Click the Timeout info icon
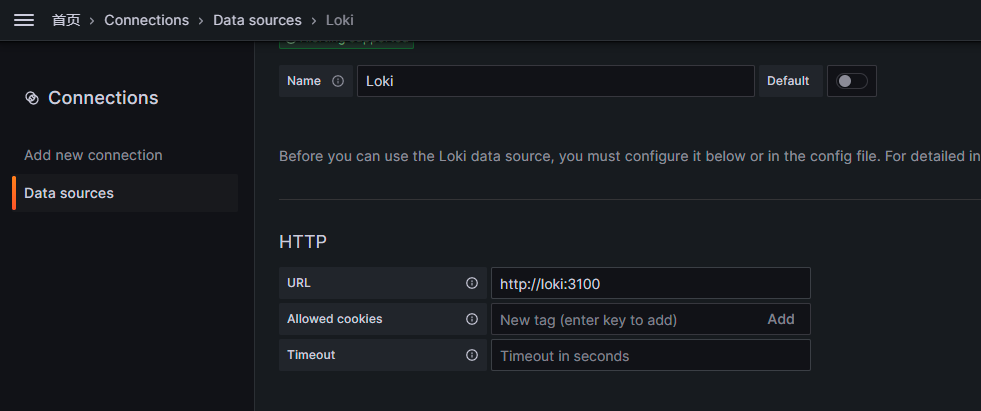Viewport: 981px width, 411px height. pyautogui.click(x=472, y=355)
